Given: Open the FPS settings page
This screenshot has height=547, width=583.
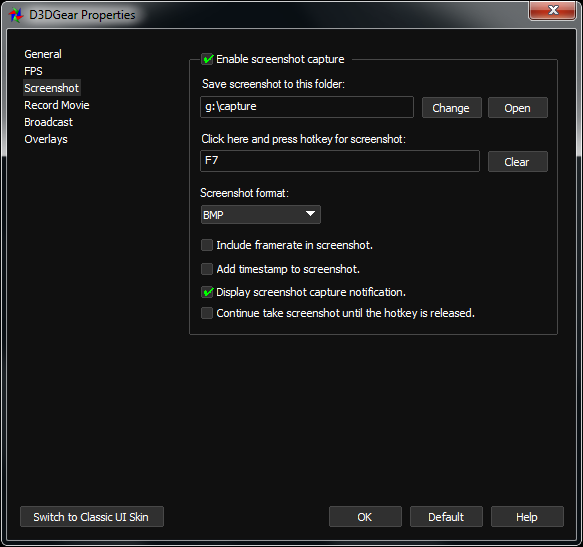Looking at the screenshot, I should pyautogui.click(x=33, y=71).
